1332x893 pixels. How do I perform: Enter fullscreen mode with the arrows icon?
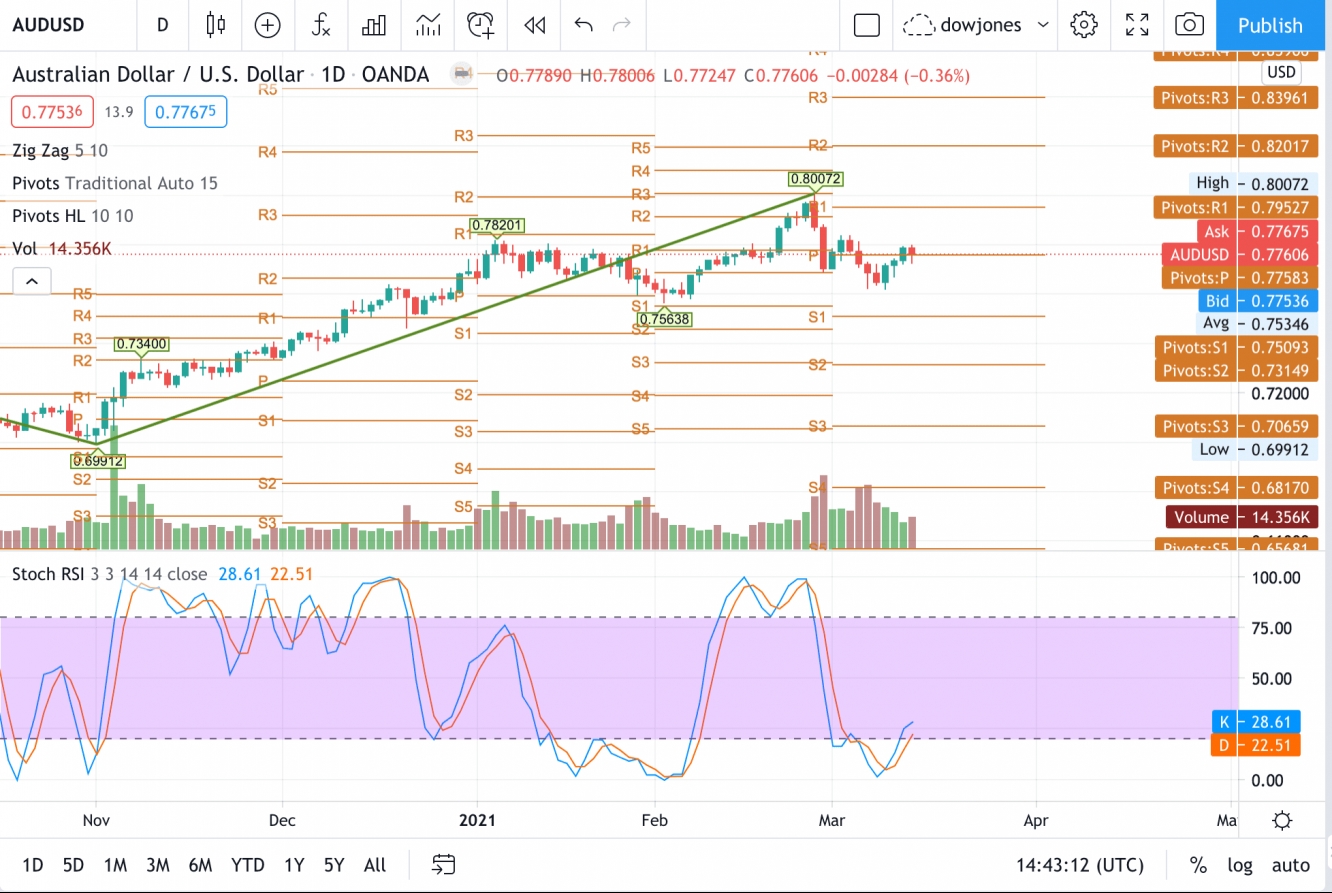tap(1137, 25)
